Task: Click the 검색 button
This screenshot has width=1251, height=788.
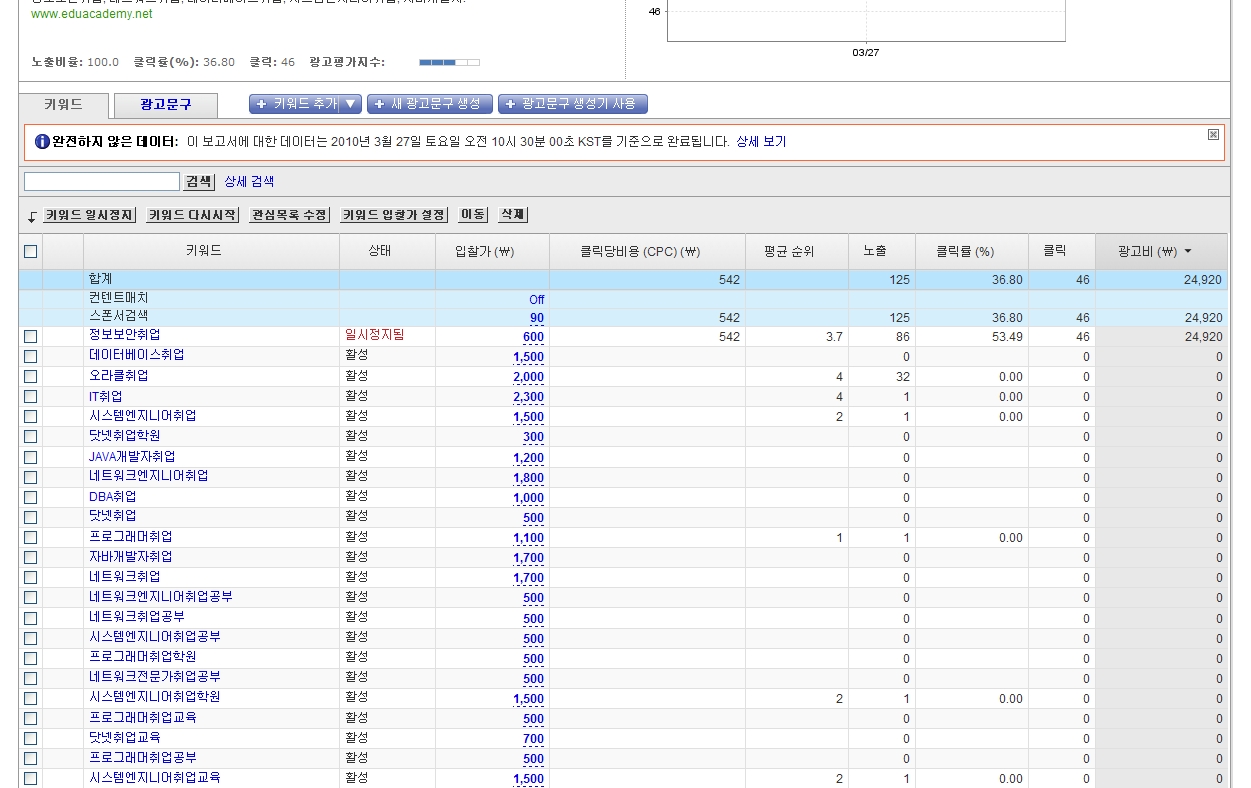Action: point(199,181)
